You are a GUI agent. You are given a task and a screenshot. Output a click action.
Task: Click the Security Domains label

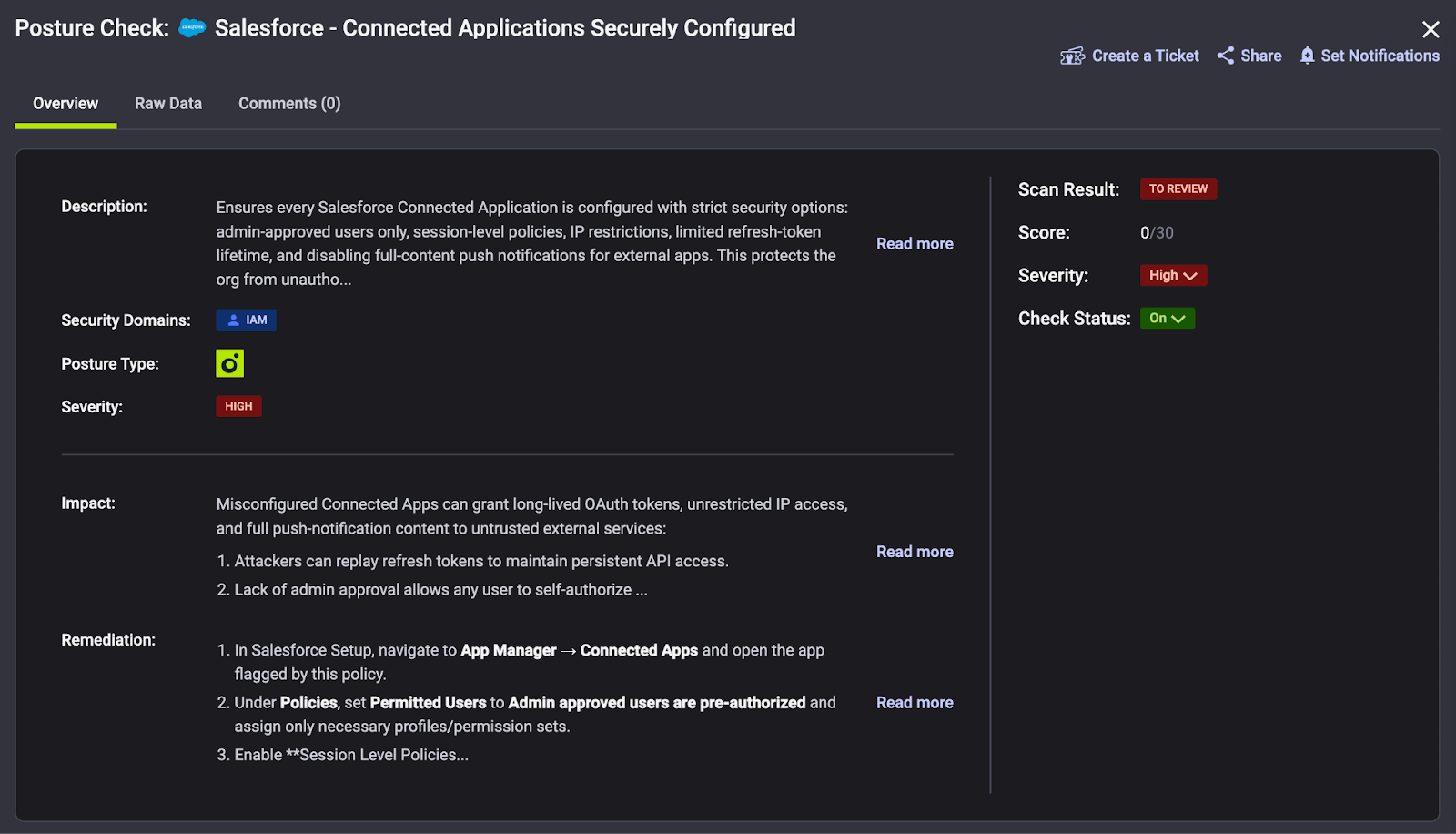tap(126, 320)
